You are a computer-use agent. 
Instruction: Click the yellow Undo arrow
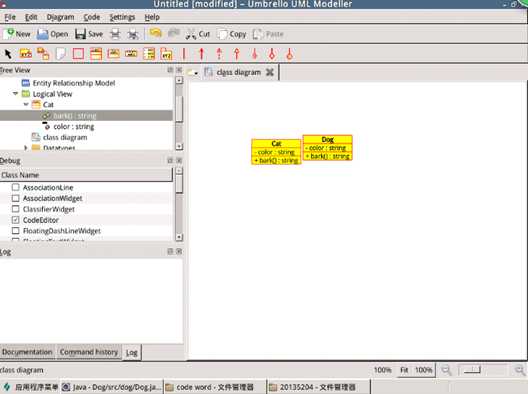tap(156, 33)
